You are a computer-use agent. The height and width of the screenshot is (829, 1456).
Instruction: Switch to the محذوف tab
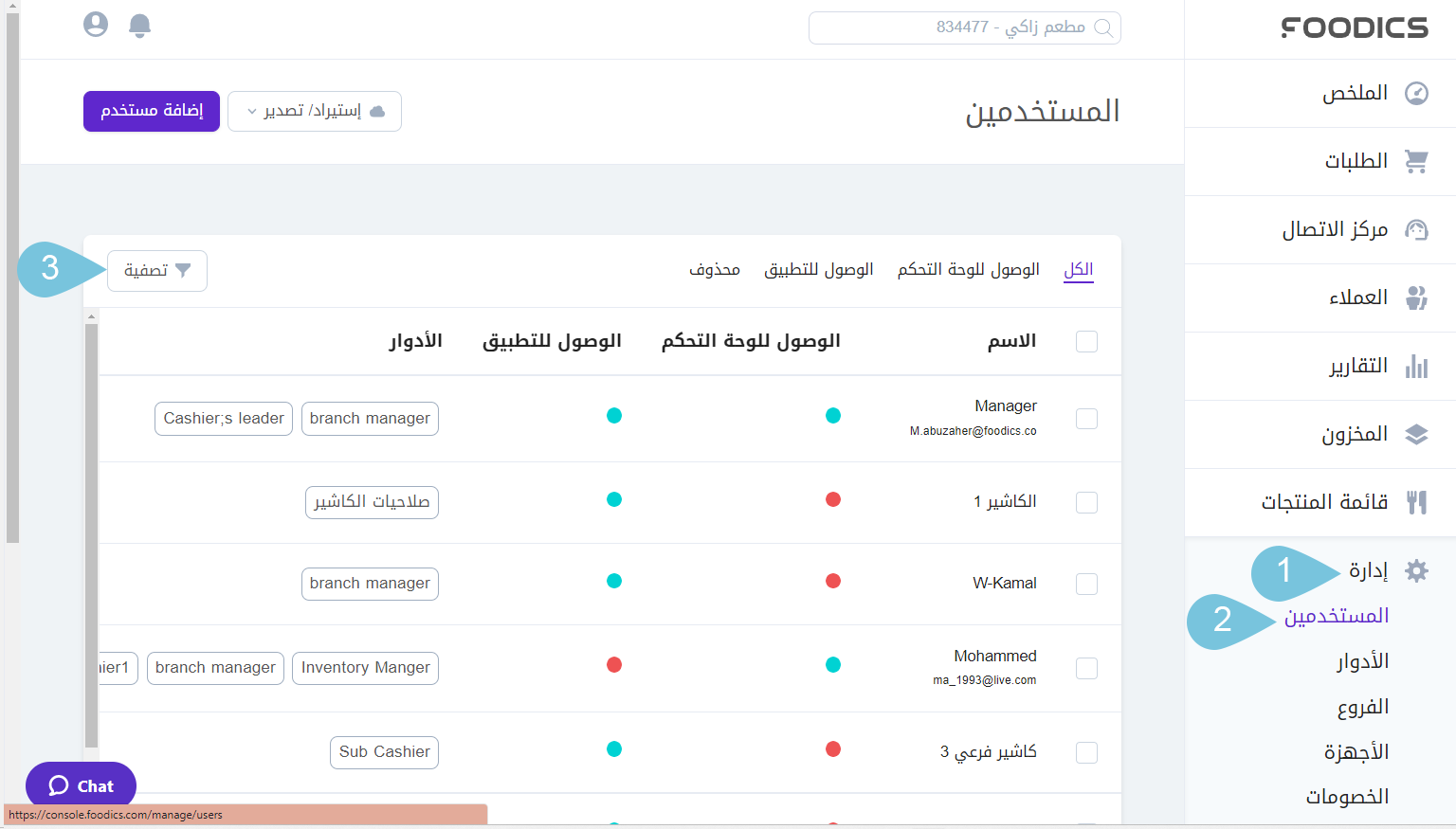tap(714, 268)
